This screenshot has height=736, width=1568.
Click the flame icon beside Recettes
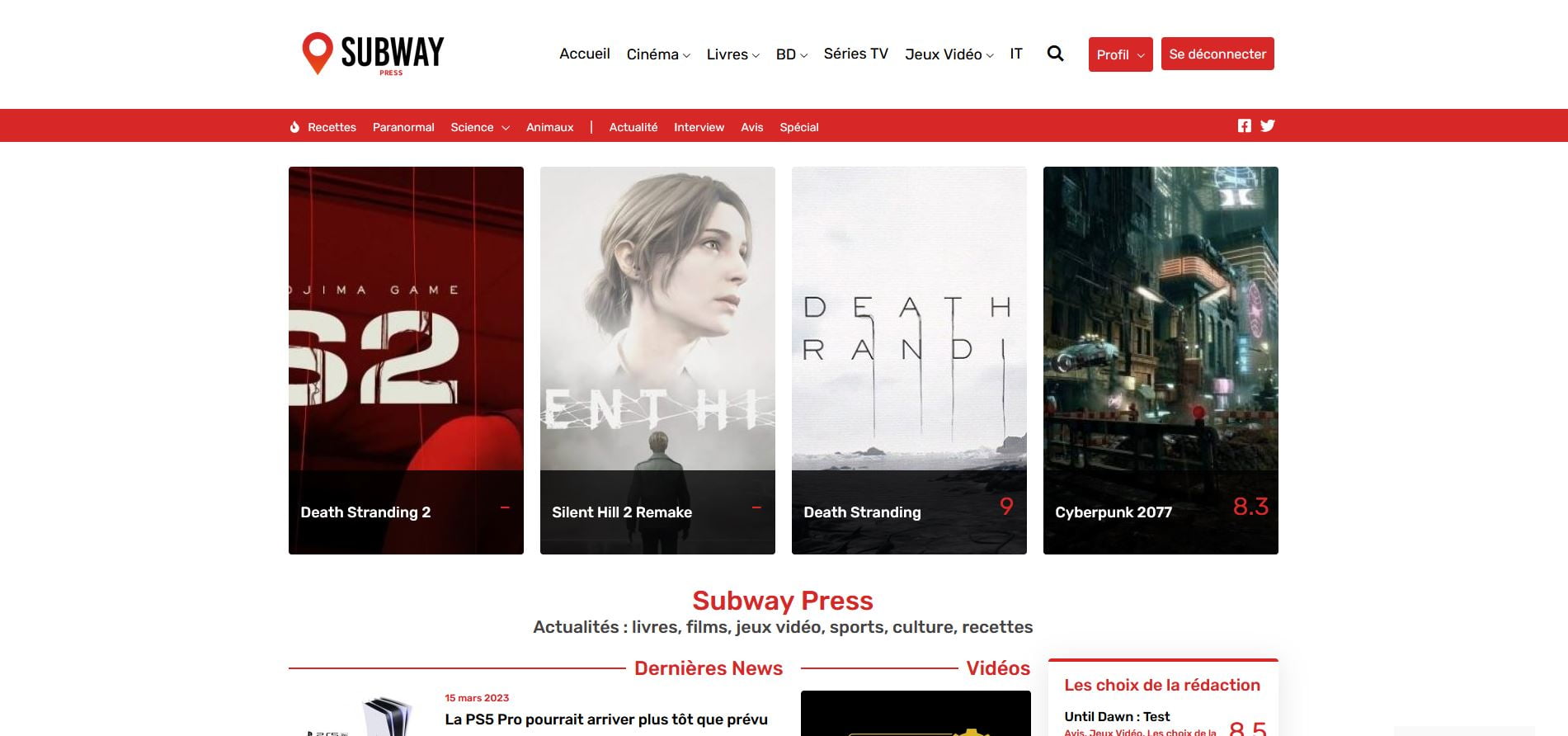(x=294, y=127)
